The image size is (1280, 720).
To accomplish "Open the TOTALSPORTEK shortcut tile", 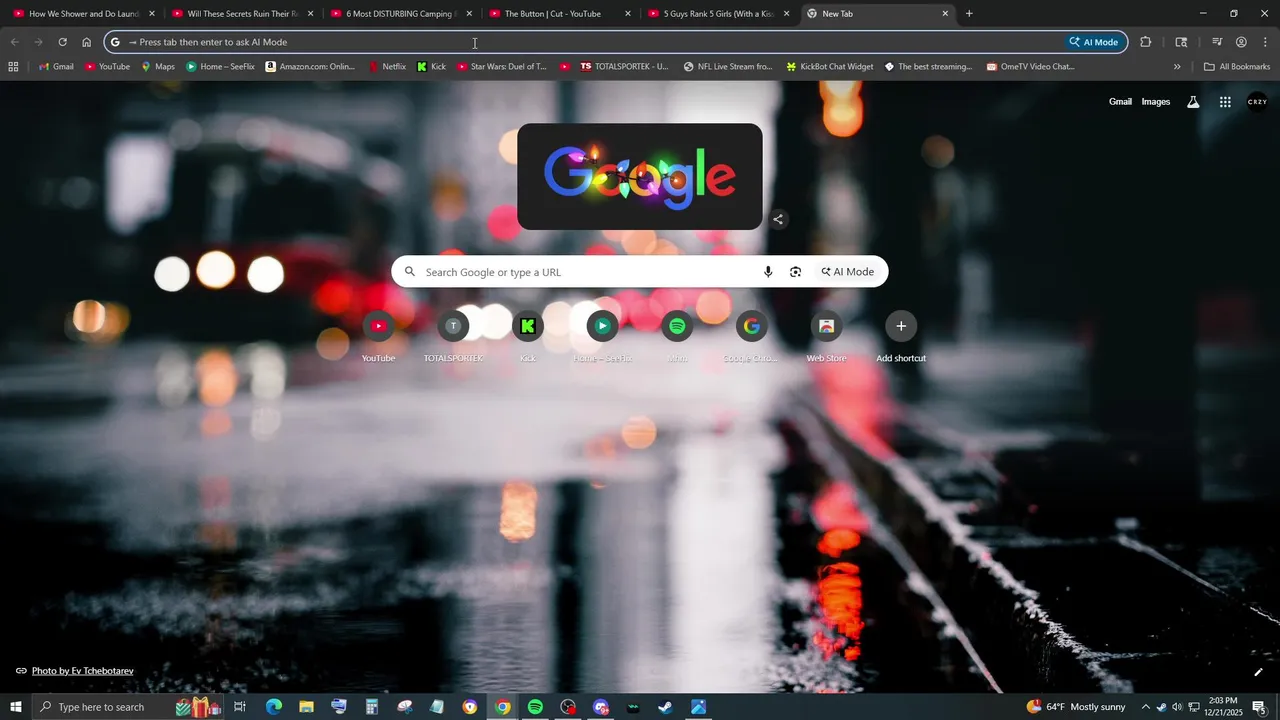I will (453, 337).
